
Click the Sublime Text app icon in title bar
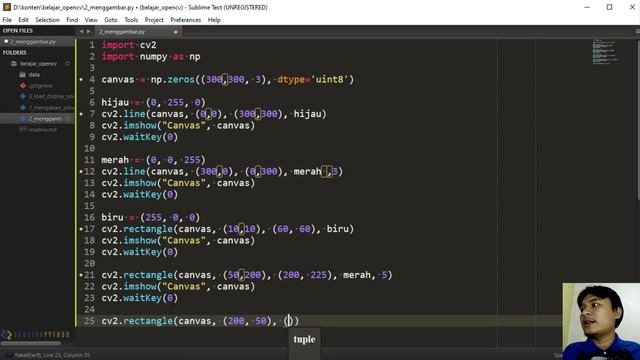pyautogui.click(x=7, y=7)
